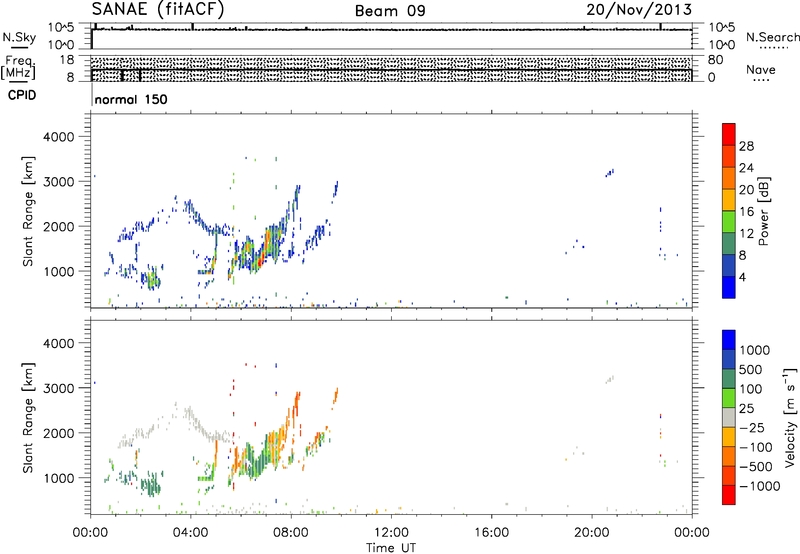The height and width of the screenshot is (554, 800).
Task: Click the Beam 09 label
Action: click(390, 11)
